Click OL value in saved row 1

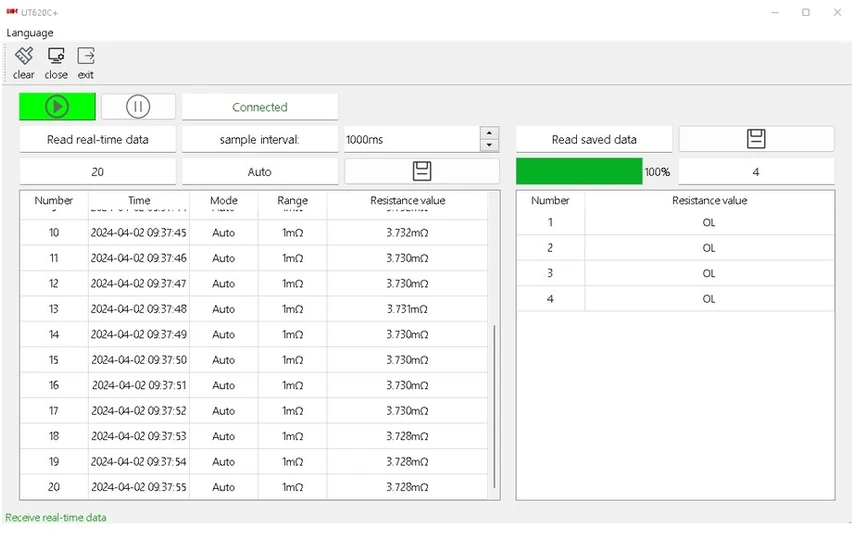coord(708,223)
